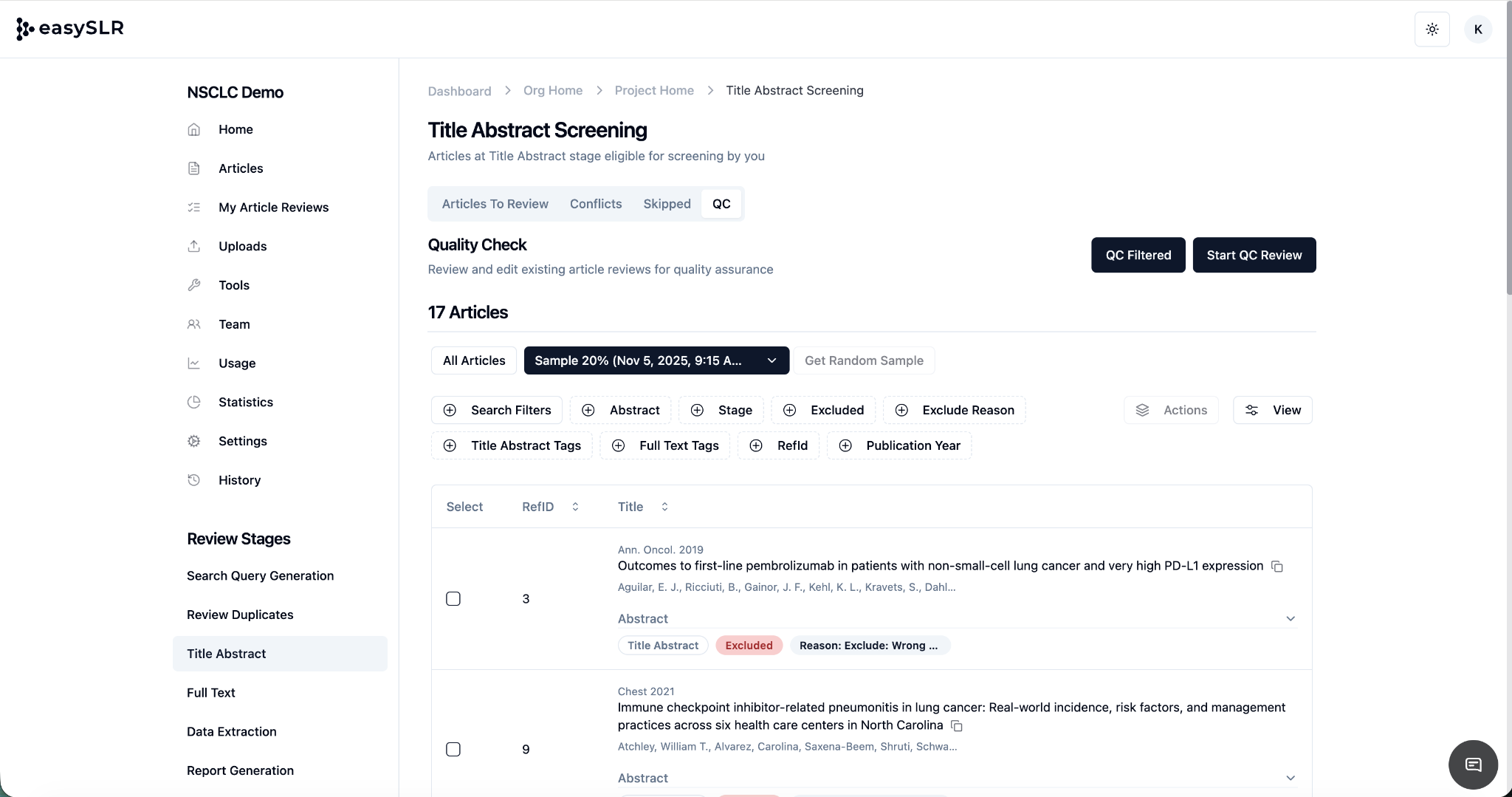Select the checkbox for article RefID 3
Viewport: 1512px width, 797px height.
[x=453, y=598]
